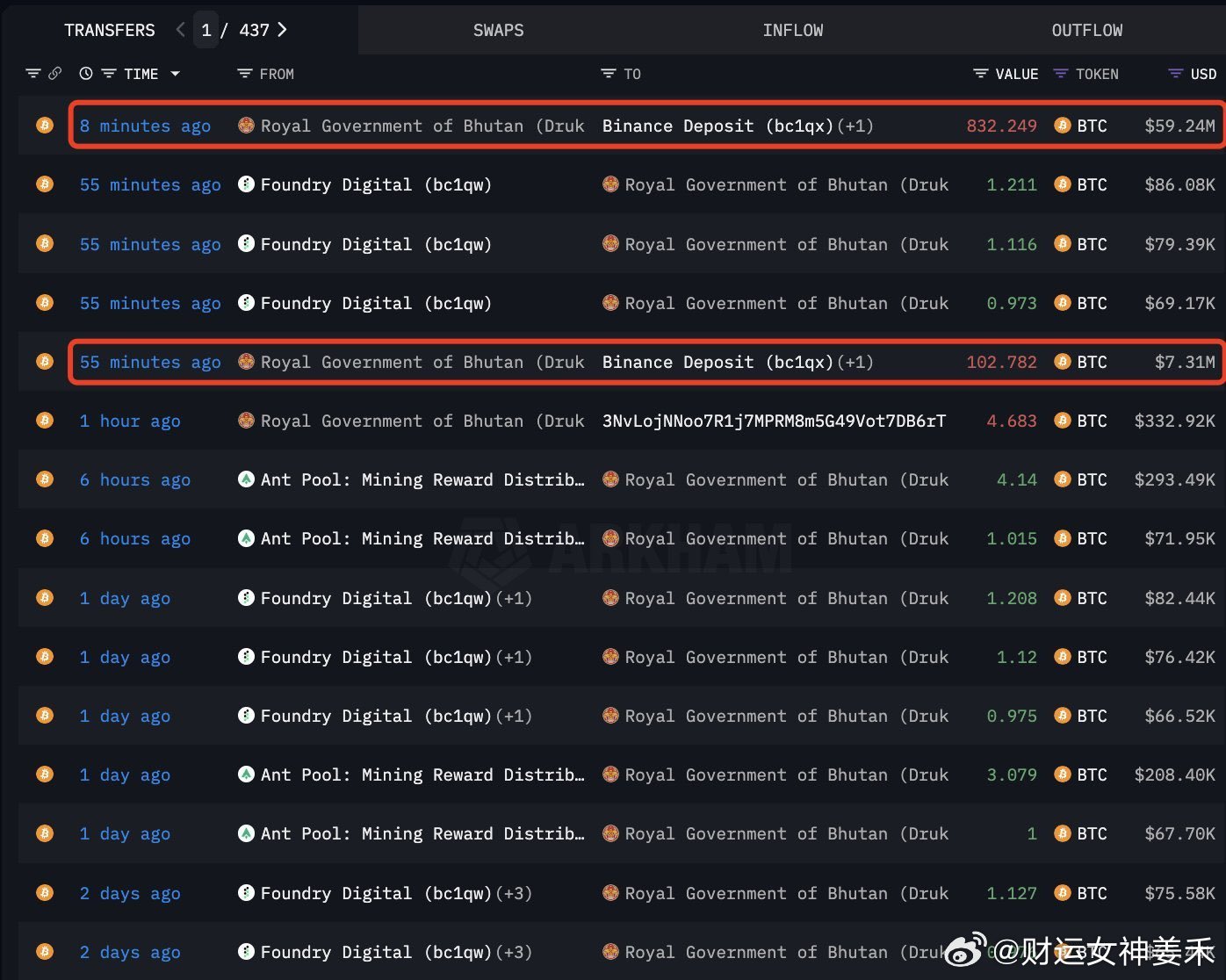This screenshot has width=1226, height=980.
Task: Select the USD amount $71.95K
Action: (1180, 538)
